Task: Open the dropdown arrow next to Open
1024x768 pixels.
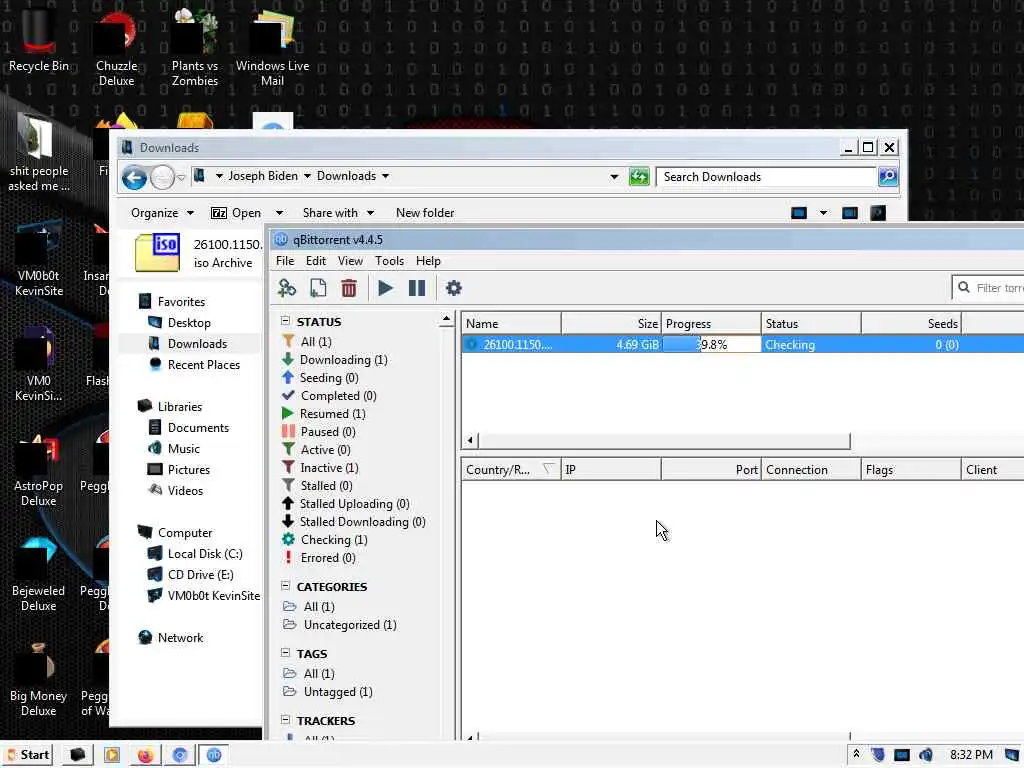Action: (280, 213)
